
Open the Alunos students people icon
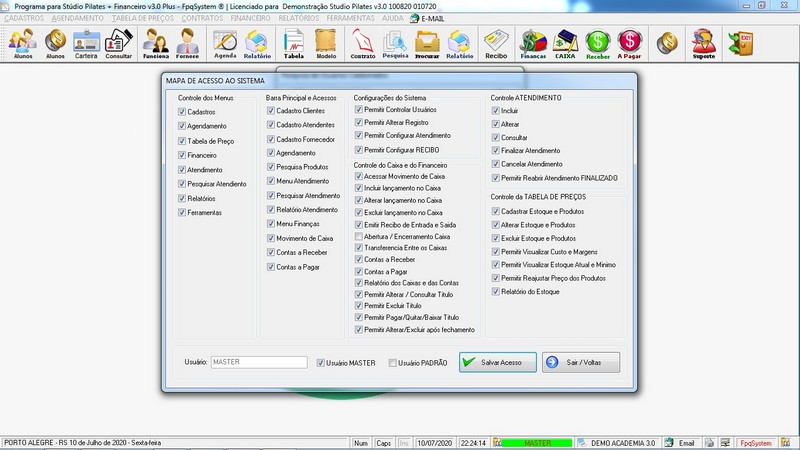[x=23, y=44]
